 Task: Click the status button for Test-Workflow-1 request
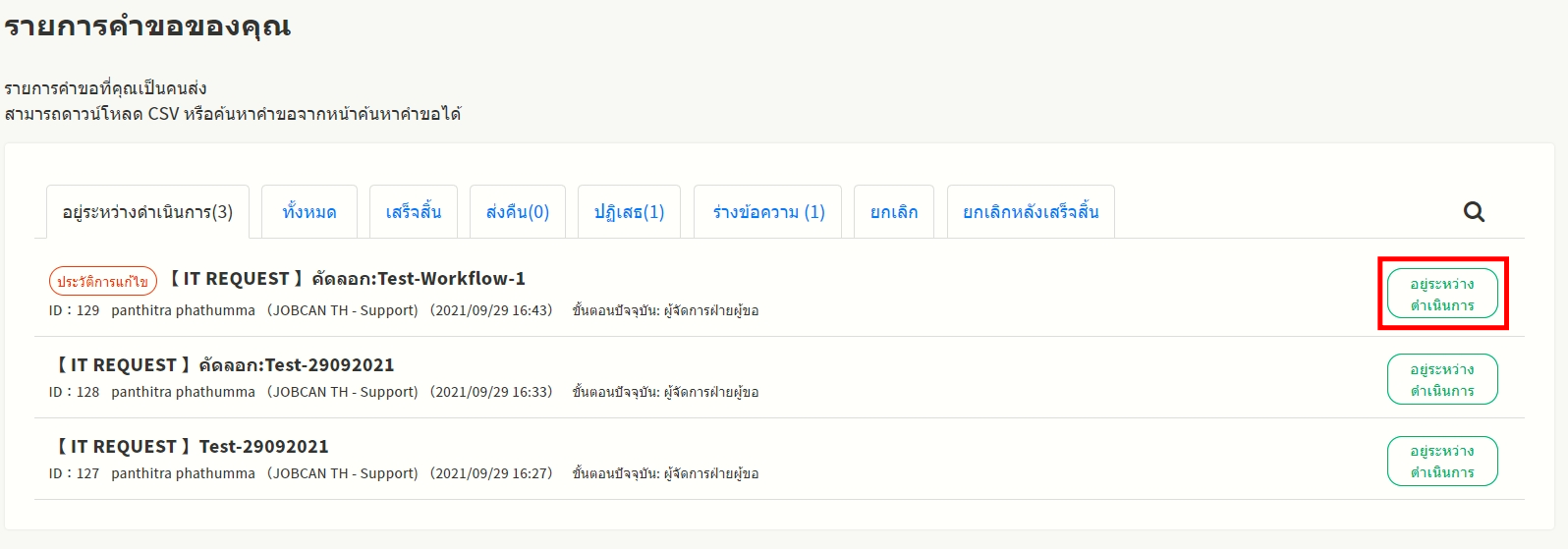click(x=1442, y=295)
